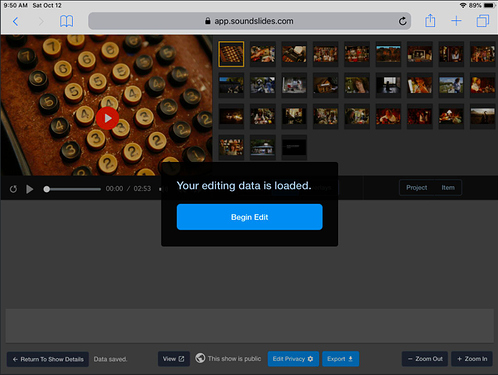Zoom In the timeline

(472, 359)
